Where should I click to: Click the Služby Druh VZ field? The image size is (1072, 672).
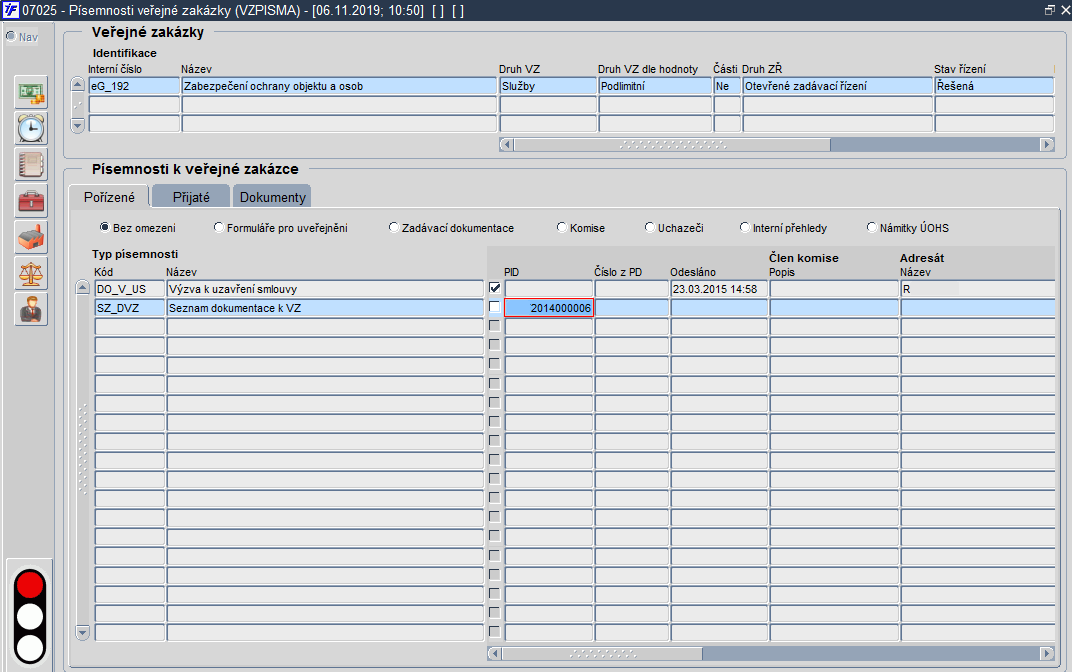coord(548,85)
